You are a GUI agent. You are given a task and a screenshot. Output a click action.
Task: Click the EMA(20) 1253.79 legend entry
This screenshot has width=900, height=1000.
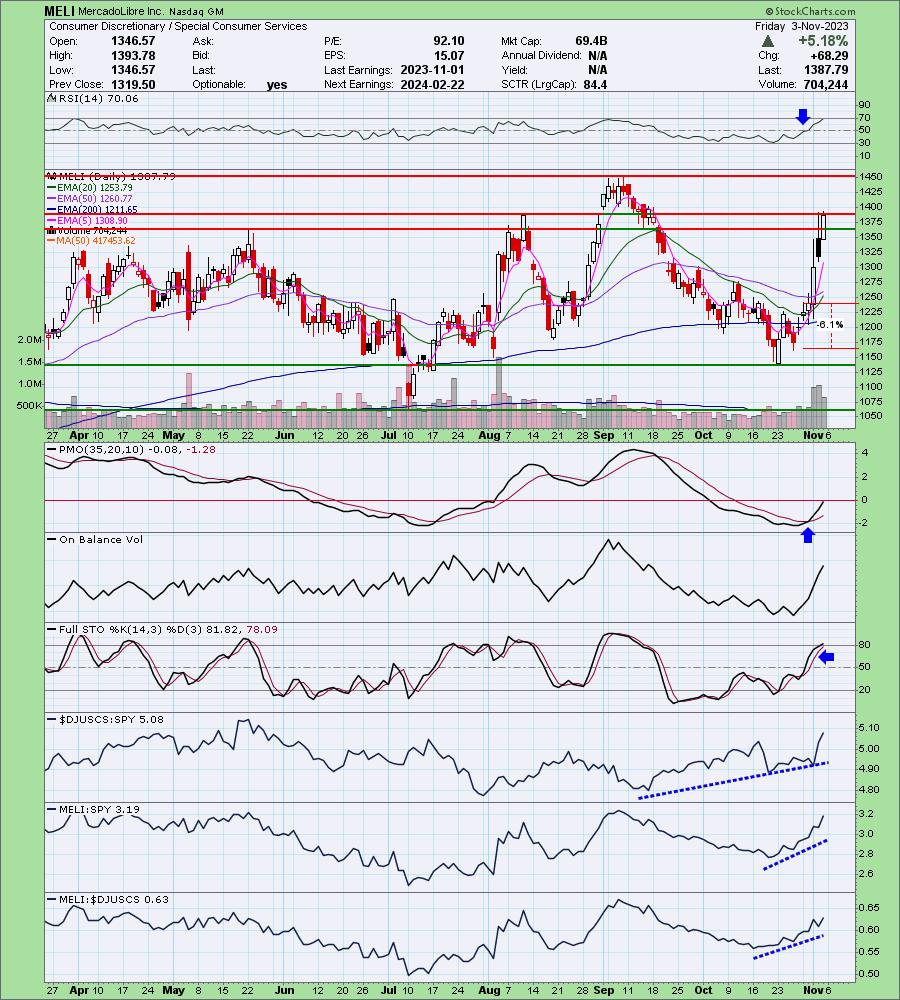click(89, 188)
